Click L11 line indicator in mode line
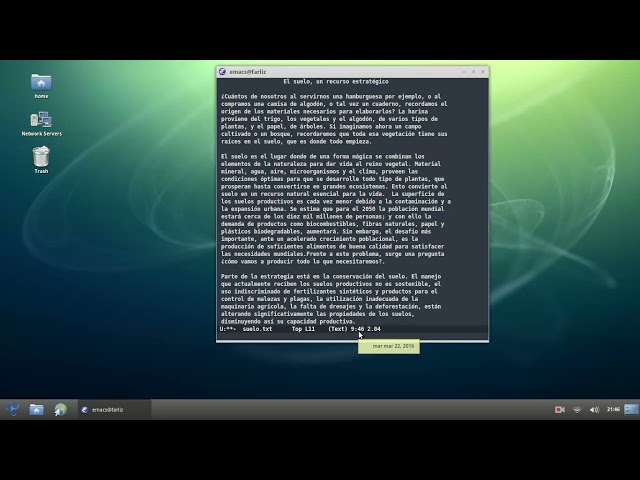This screenshot has height=480, width=640. click(x=310, y=329)
